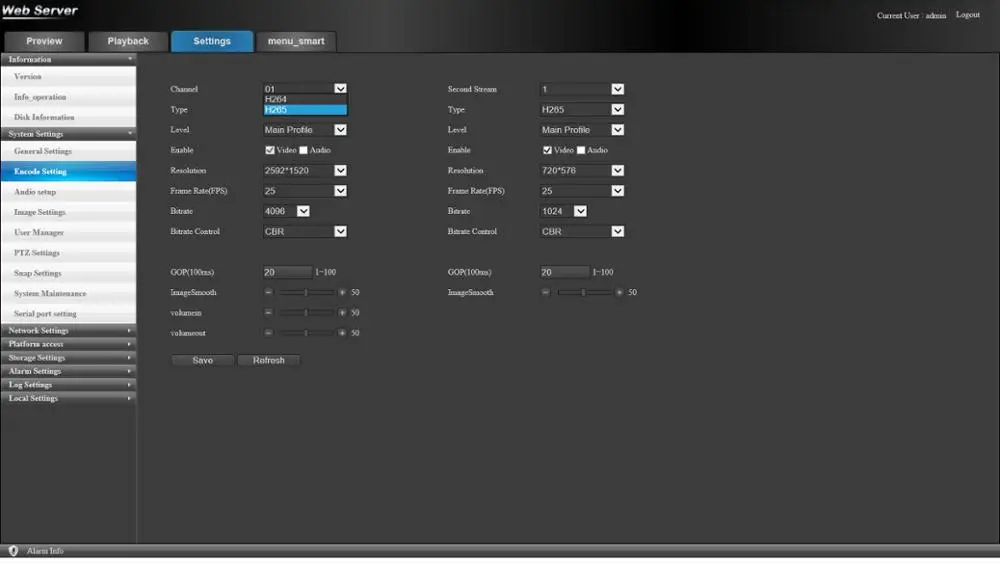Screen dimensions: 1000x563
Task: Click the main stream ImageSmooth slider
Action: tap(306, 293)
